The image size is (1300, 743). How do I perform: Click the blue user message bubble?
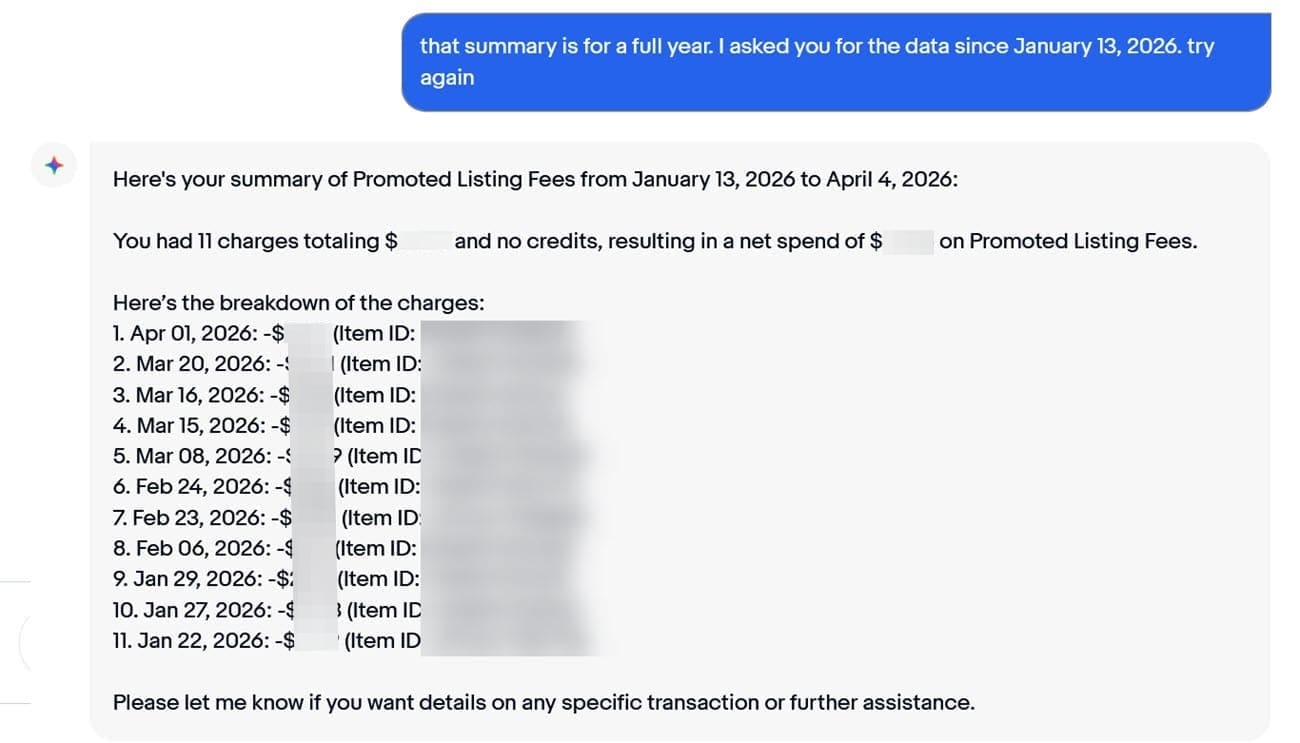tap(835, 61)
